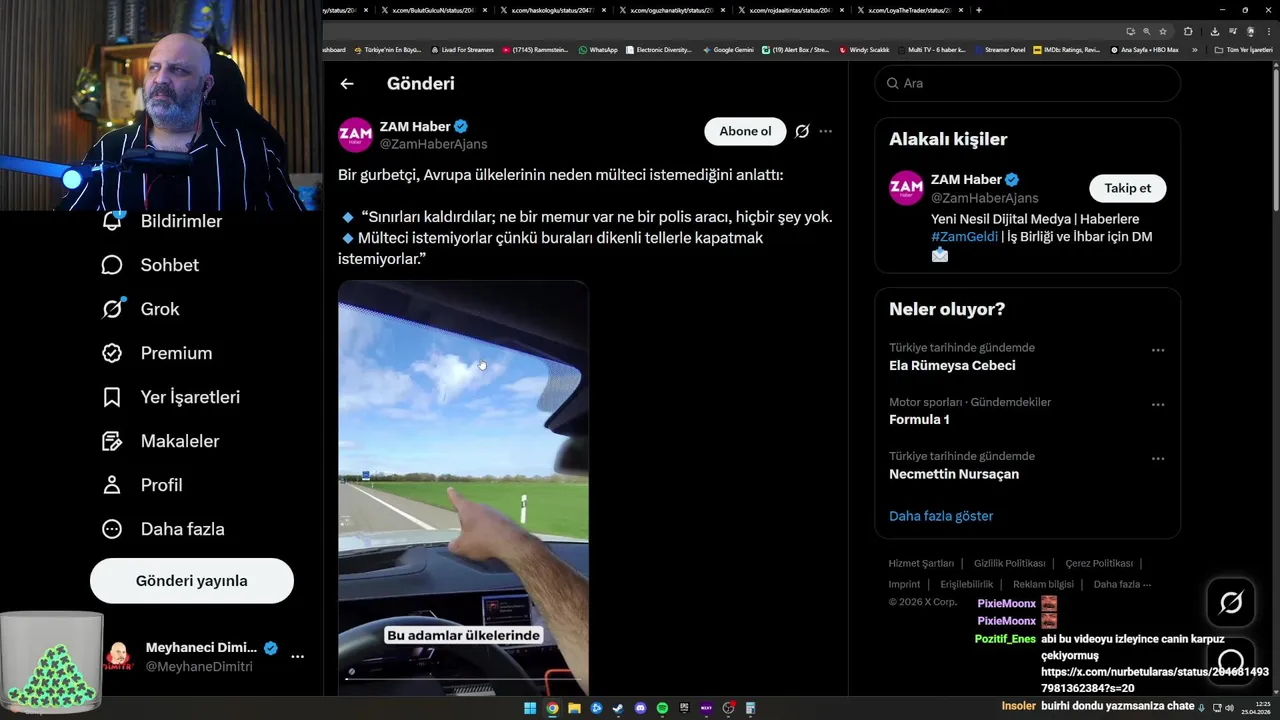The image size is (1280, 720).
Task: Open the post's three-dot options menu
Action: point(825,131)
